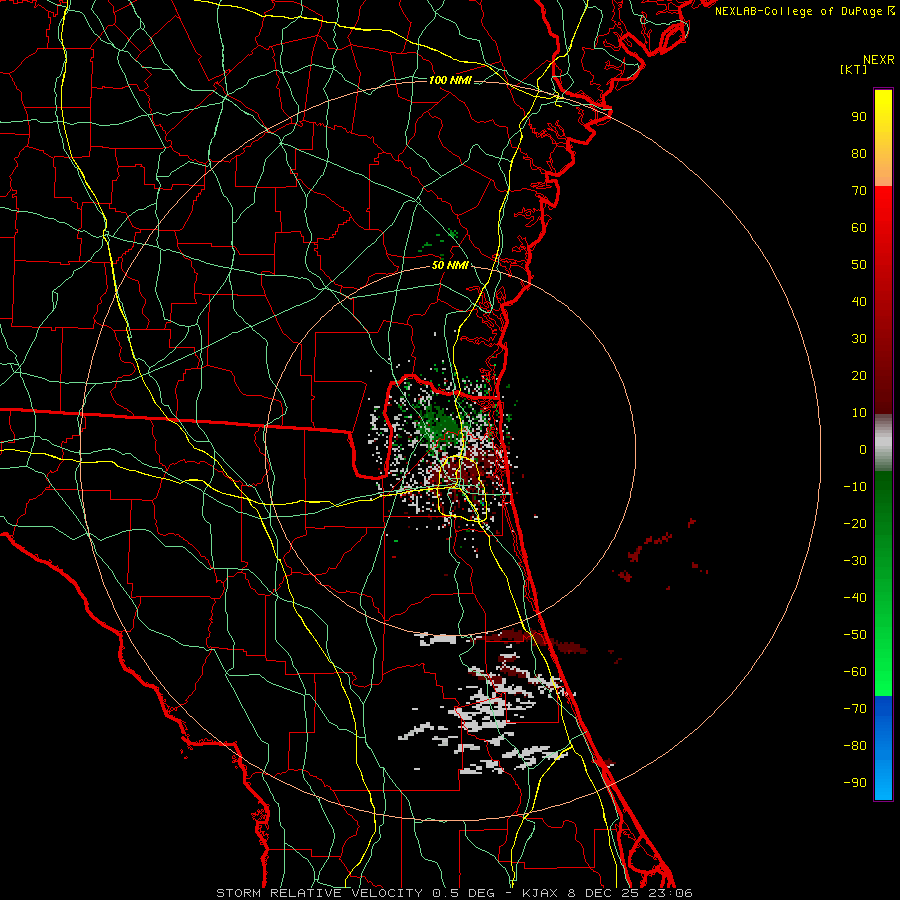Click the 0 value on the velocity scale
This screenshot has height=900, width=900.
point(863,449)
